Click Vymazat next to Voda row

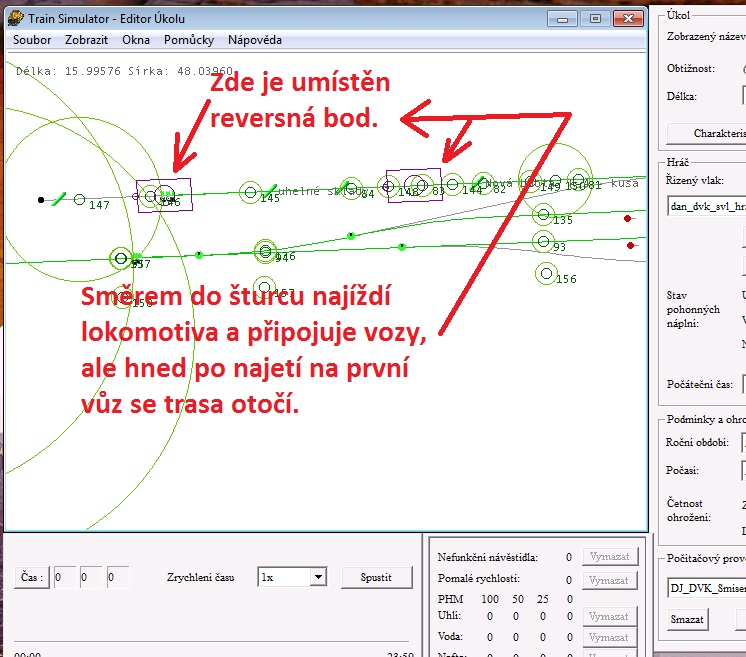[610, 637]
